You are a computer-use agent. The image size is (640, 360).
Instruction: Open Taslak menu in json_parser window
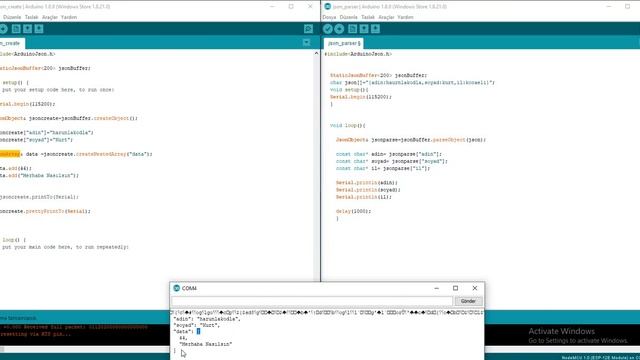368,17
